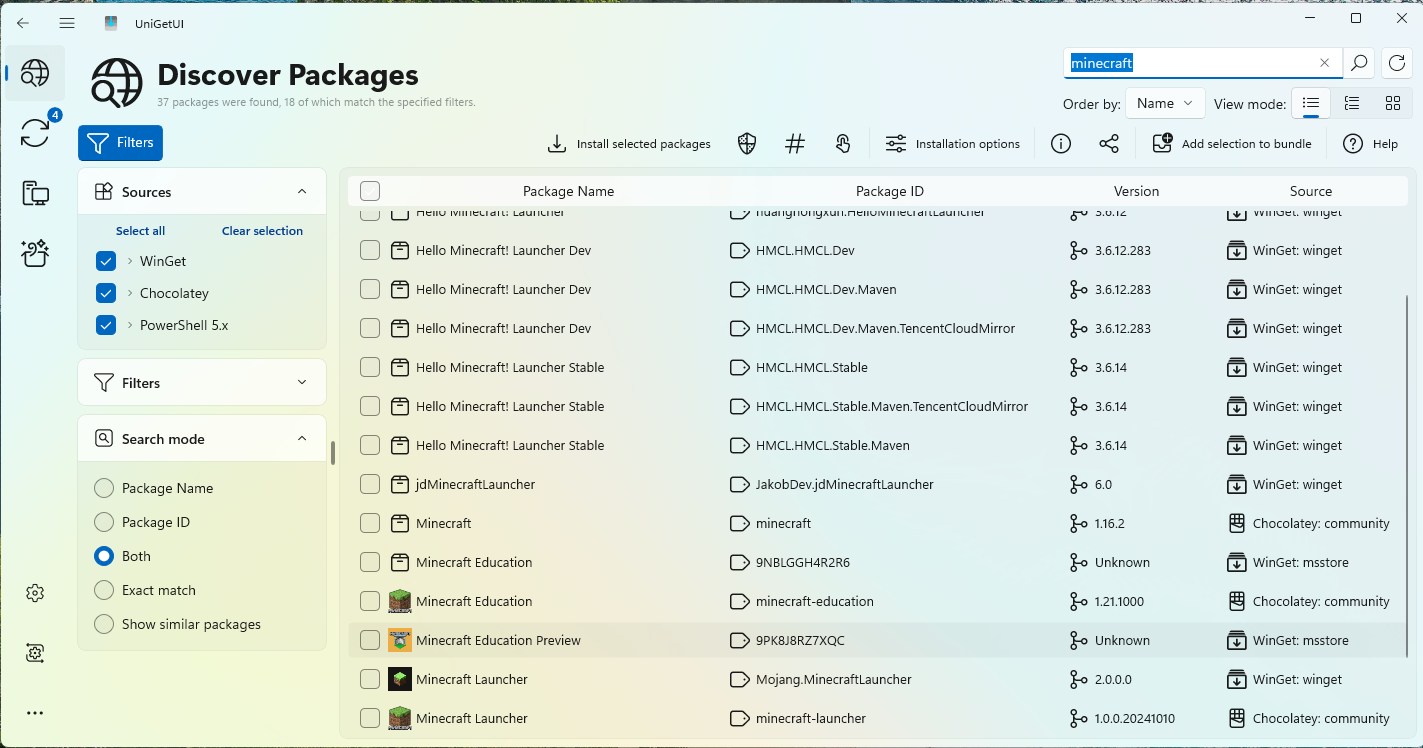Screen dimensions: 1423x748
Task: Click the minecraft-education package grass block icon
Action: point(400,601)
